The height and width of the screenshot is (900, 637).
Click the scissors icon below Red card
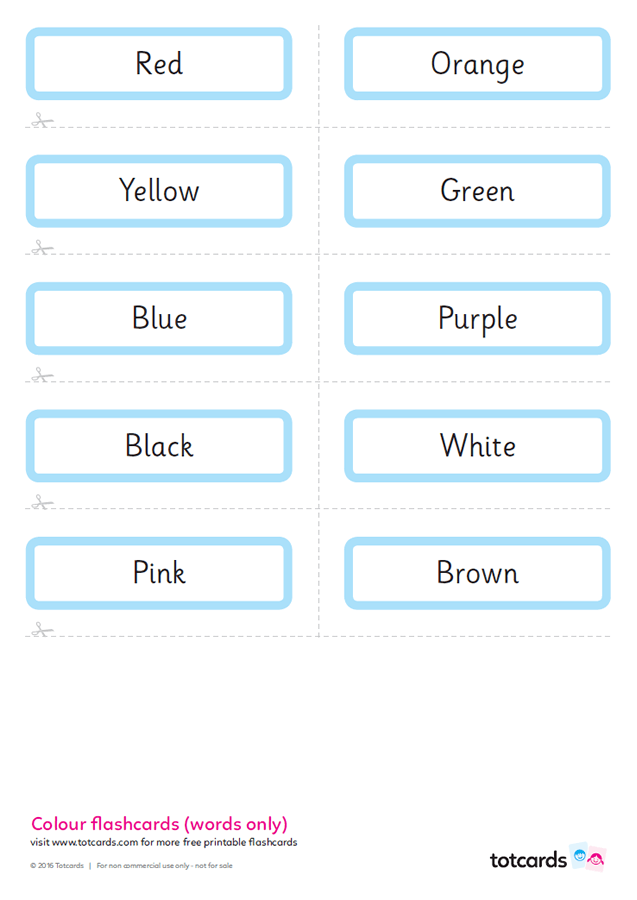tap(40, 121)
